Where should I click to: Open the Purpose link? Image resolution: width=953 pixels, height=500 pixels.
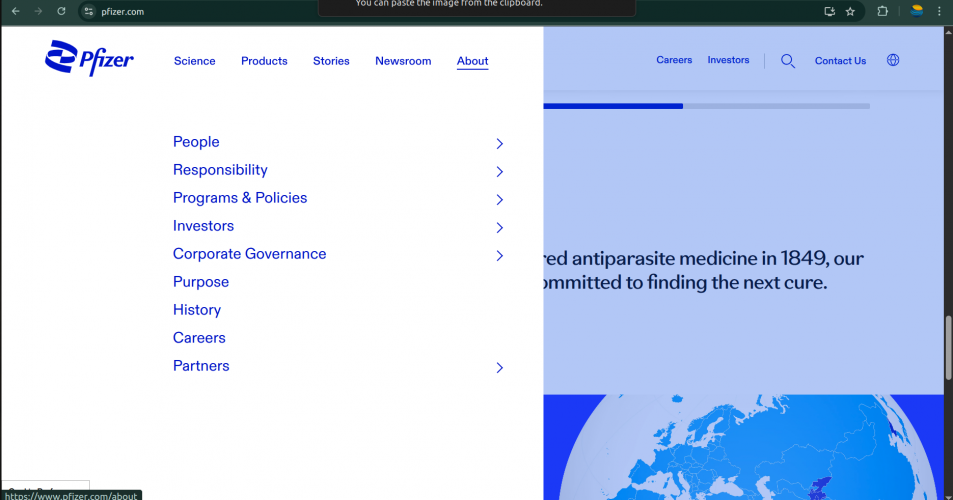click(201, 282)
